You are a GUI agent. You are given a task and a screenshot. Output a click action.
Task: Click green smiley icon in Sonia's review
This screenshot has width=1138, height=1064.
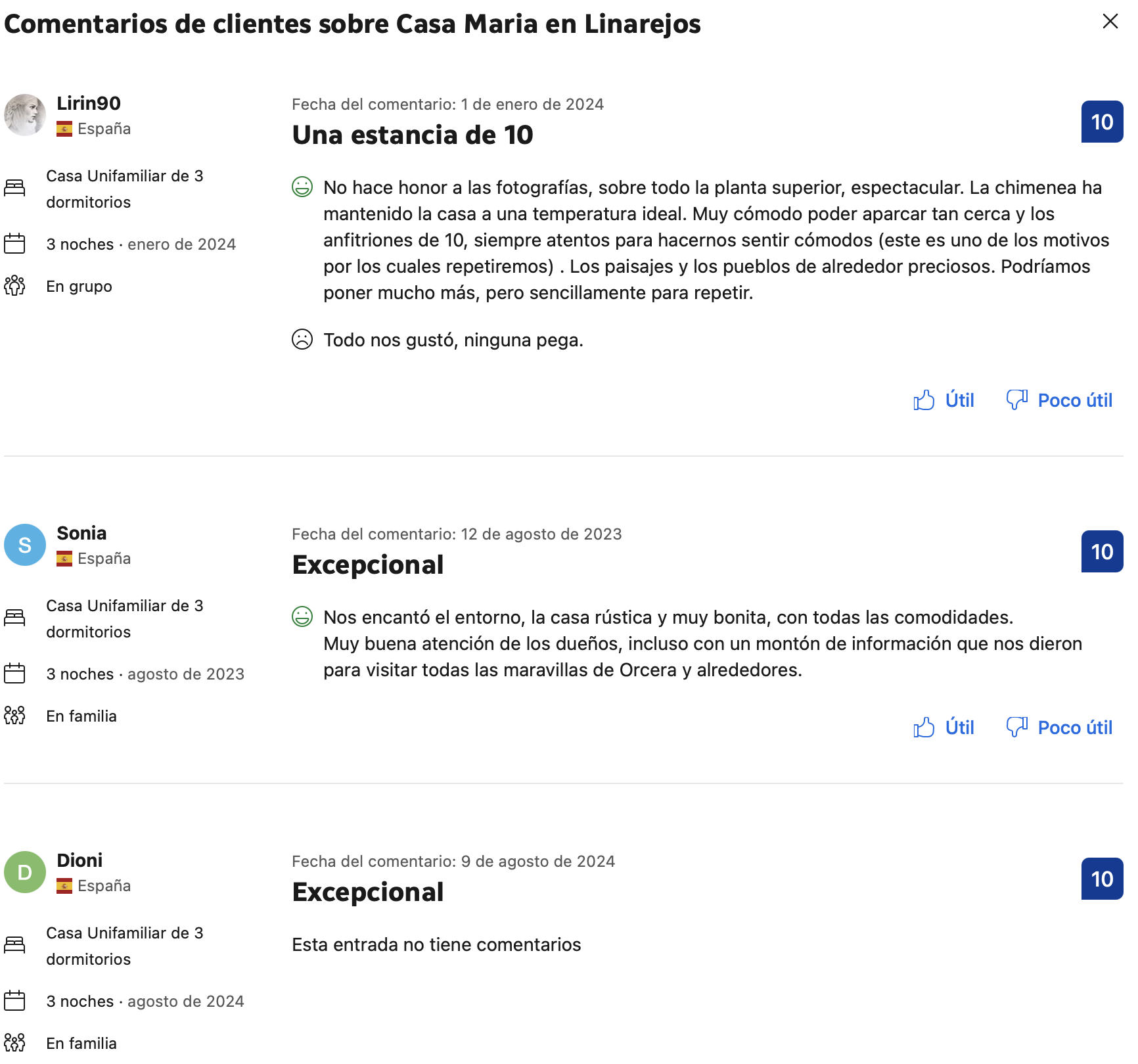[302, 617]
